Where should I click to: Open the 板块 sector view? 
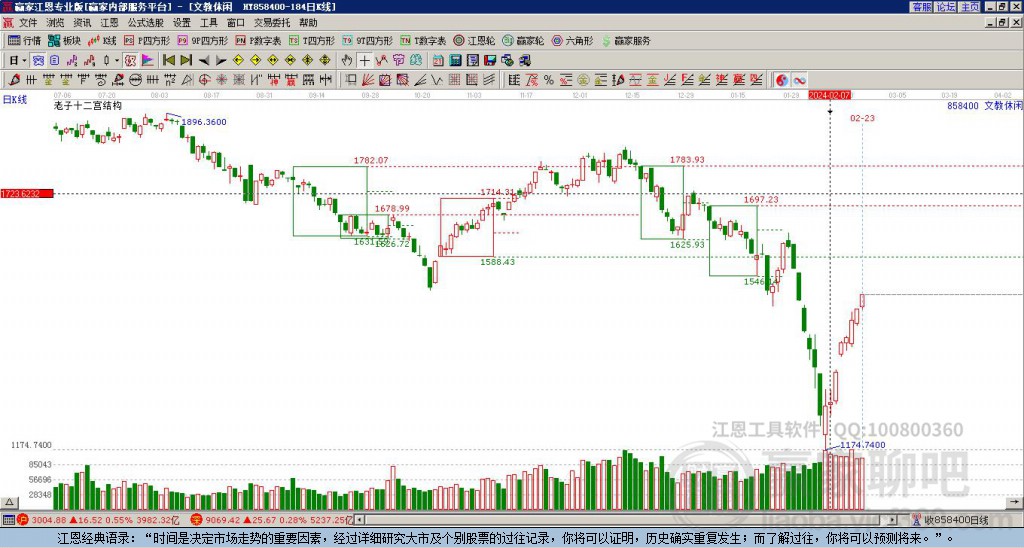click(x=65, y=40)
